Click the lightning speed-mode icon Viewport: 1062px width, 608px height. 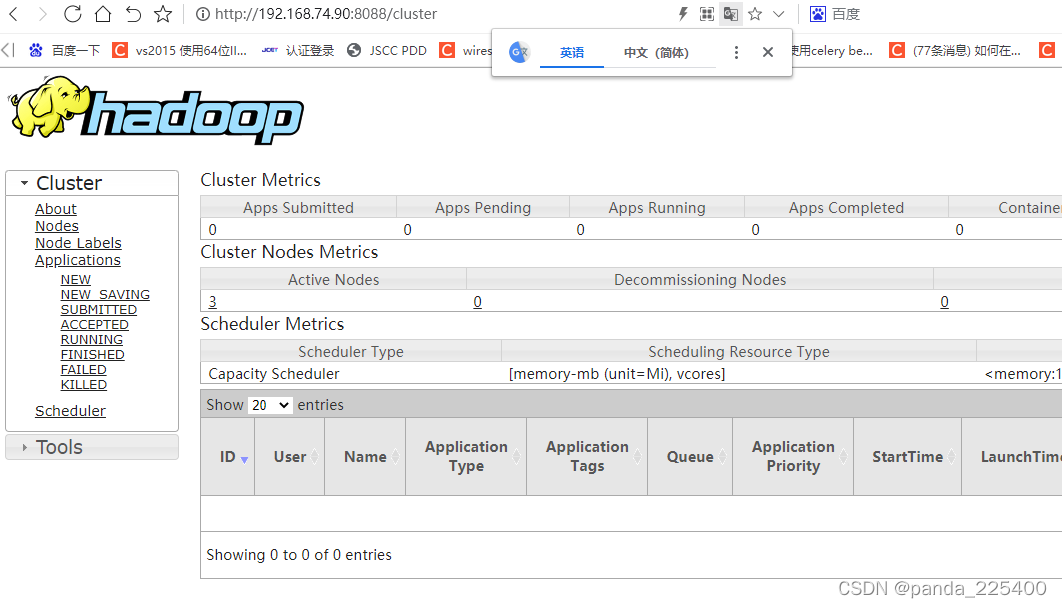tap(683, 14)
